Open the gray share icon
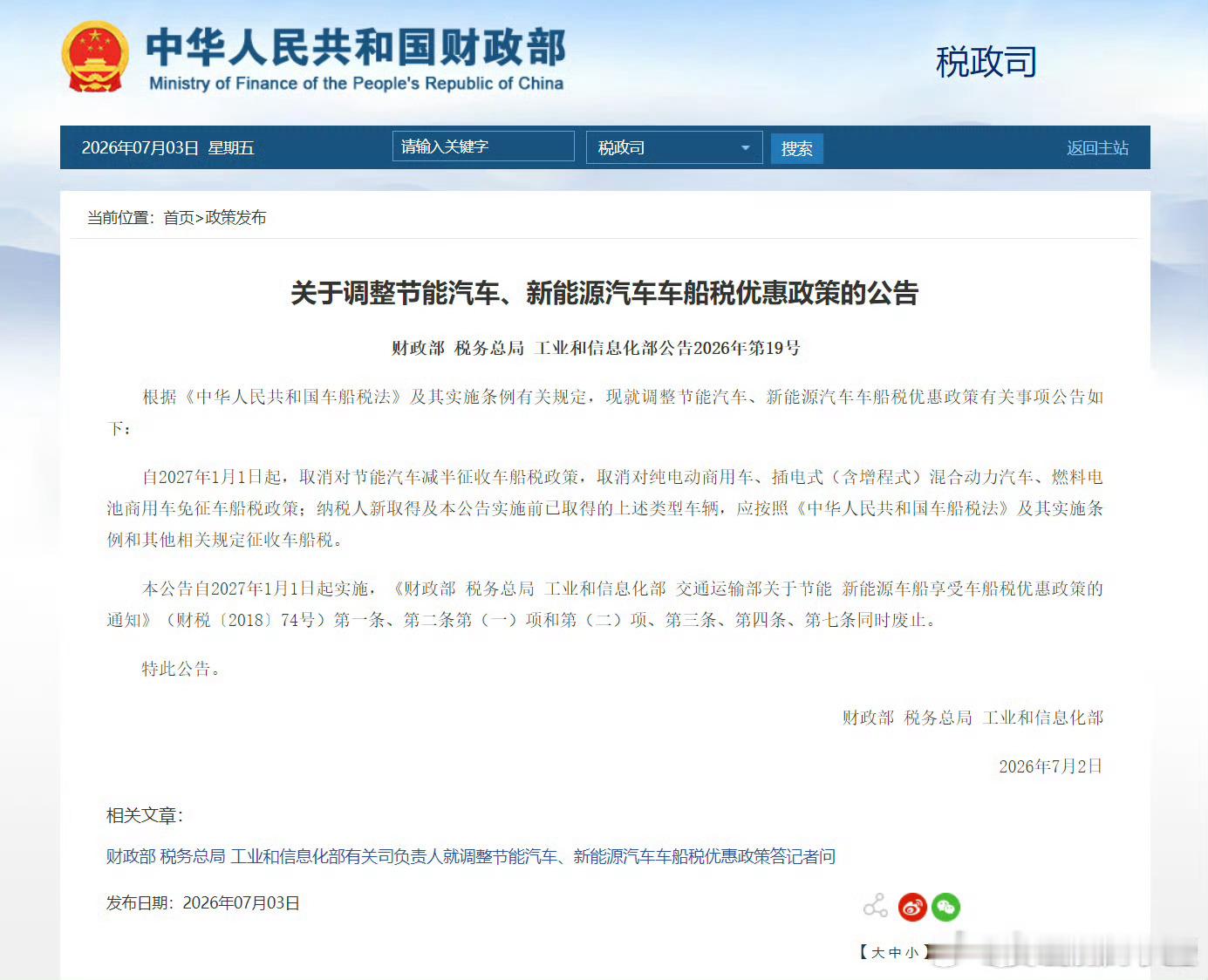Viewport: 1208px width, 980px height. click(x=875, y=907)
